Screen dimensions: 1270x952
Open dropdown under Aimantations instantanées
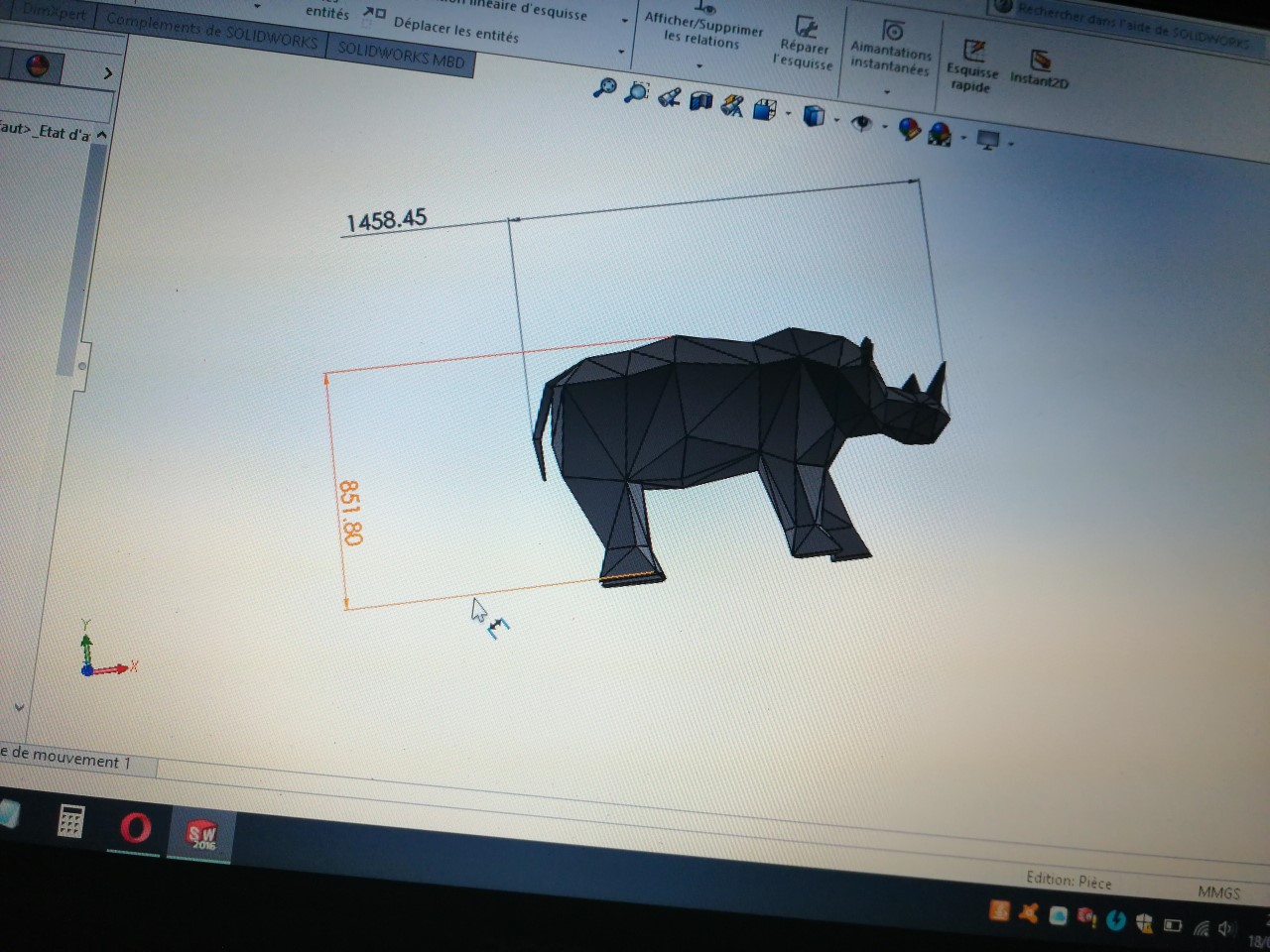887,91
